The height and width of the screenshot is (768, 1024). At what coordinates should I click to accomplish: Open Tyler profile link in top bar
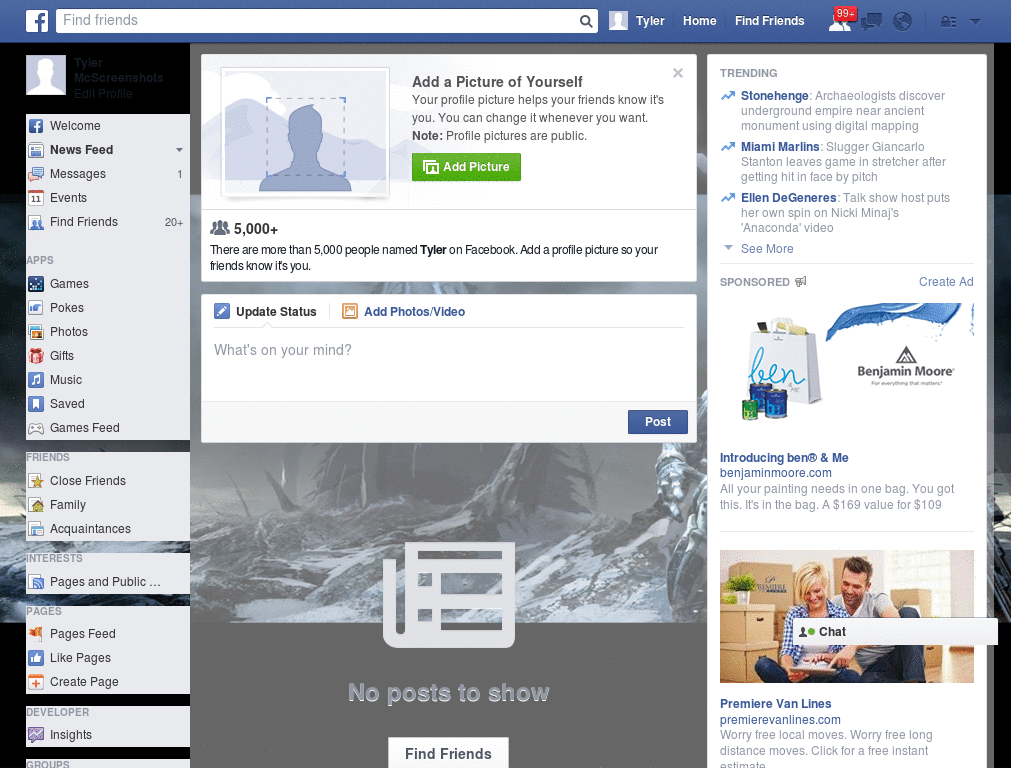[x=650, y=21]
